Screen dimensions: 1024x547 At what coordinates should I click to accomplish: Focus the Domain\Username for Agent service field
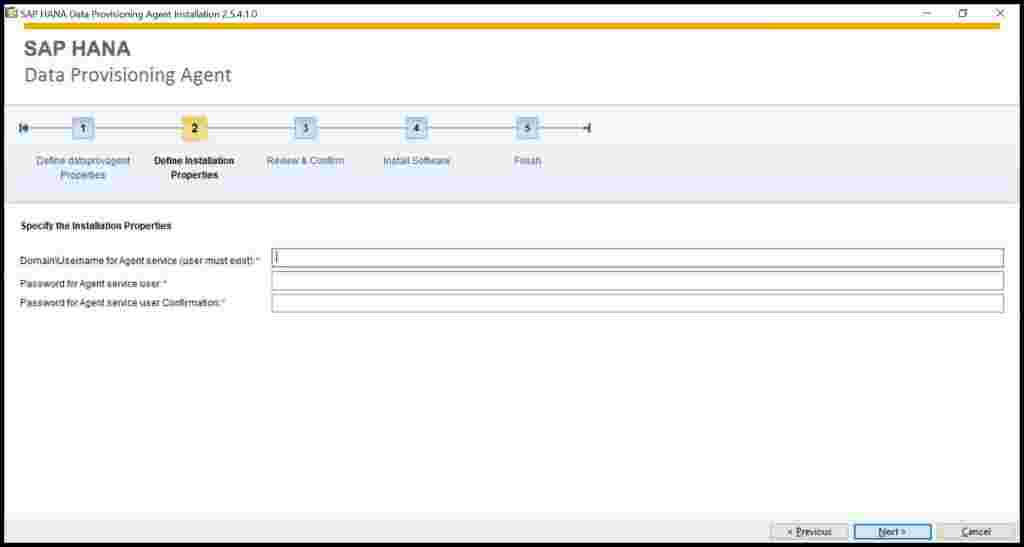click(x=637, y=258)
